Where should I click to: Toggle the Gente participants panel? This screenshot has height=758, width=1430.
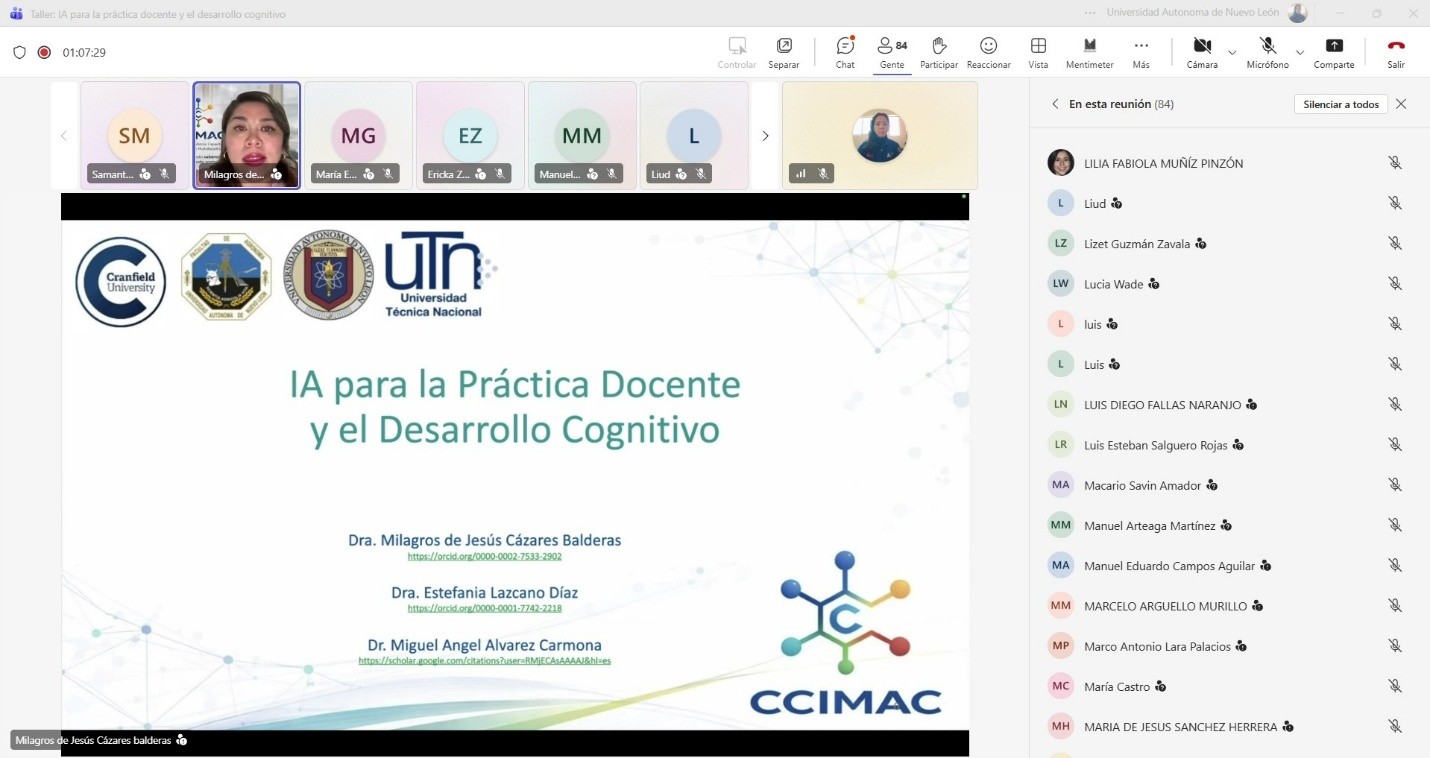click(x=891, y=46)
